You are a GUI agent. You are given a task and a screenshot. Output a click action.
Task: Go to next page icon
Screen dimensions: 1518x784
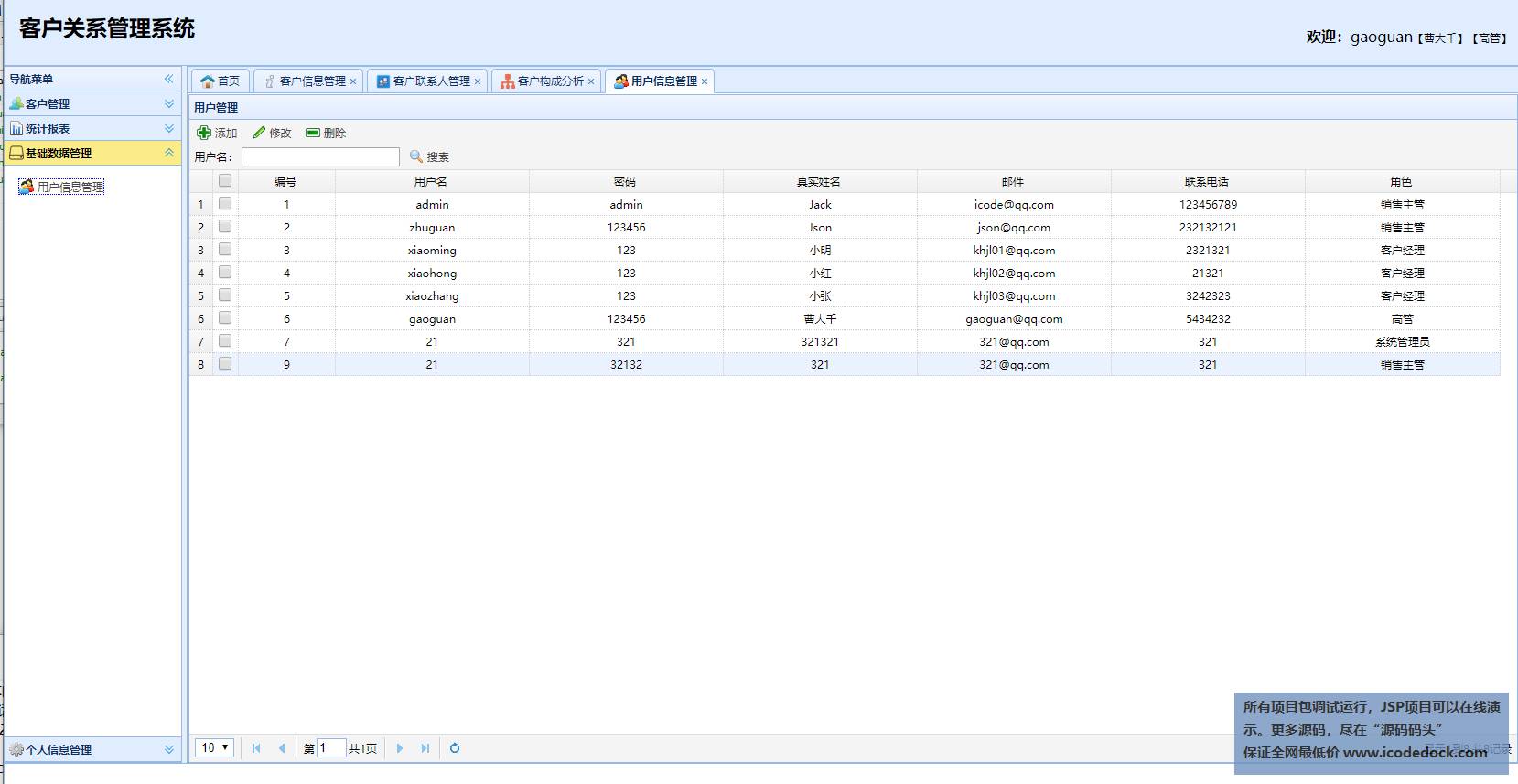[x=400, y=748]
